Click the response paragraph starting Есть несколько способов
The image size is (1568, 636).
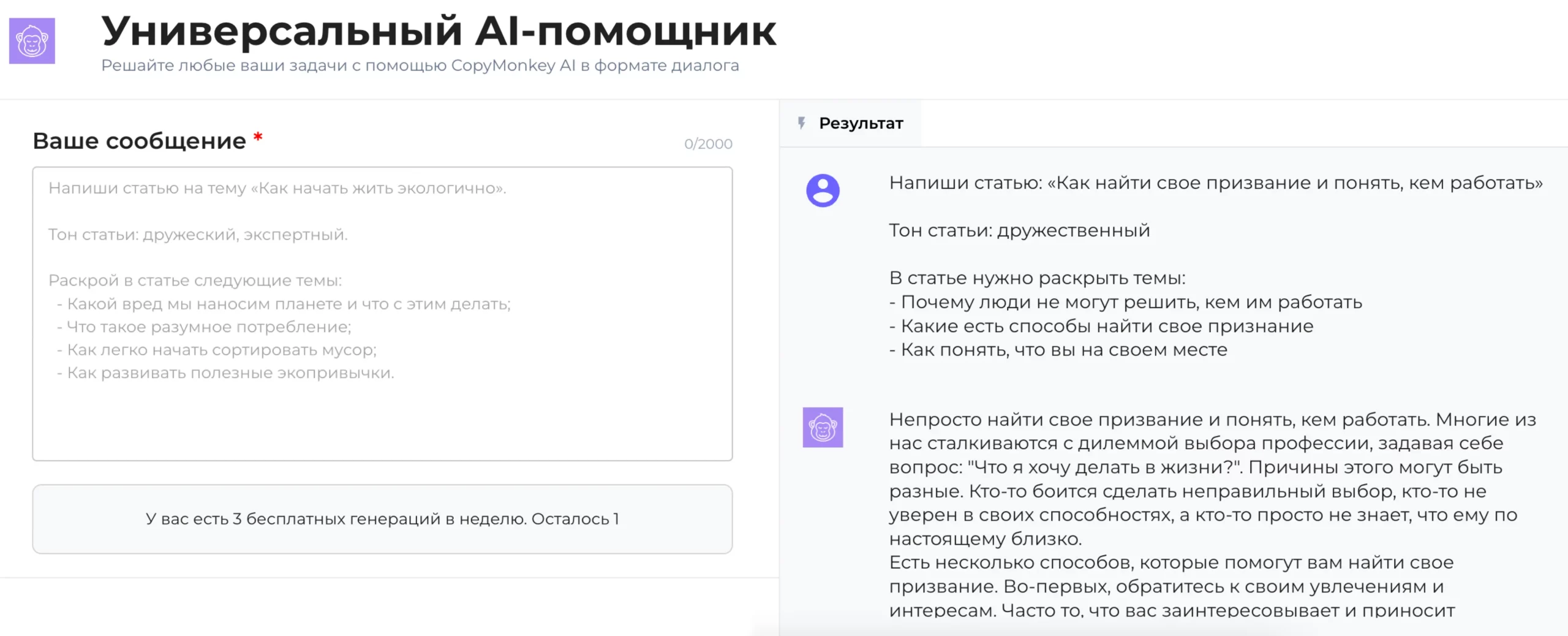point(1171,586)
